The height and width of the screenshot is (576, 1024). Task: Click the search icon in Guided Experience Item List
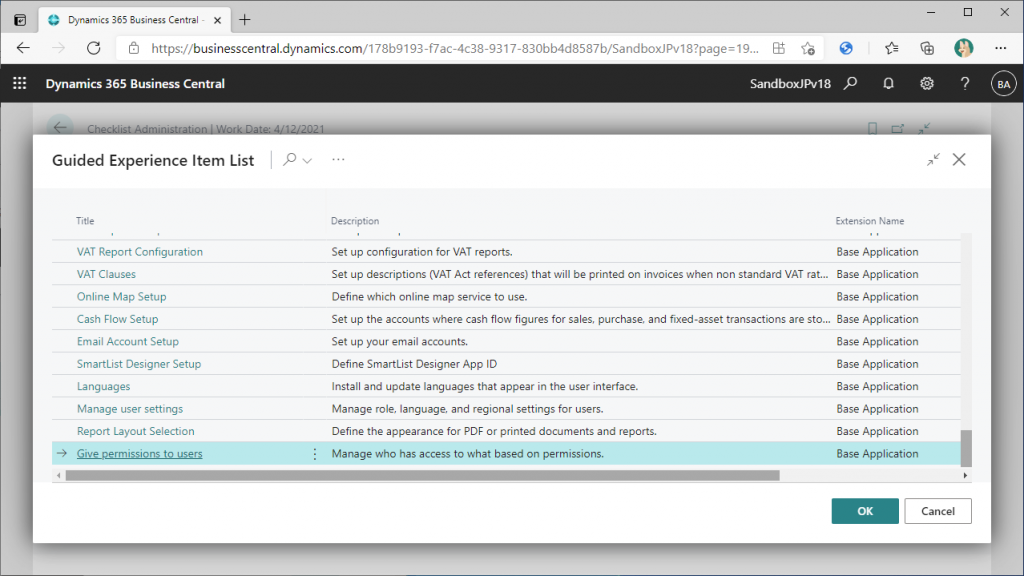pyautogui.click(x=289, y=159)
